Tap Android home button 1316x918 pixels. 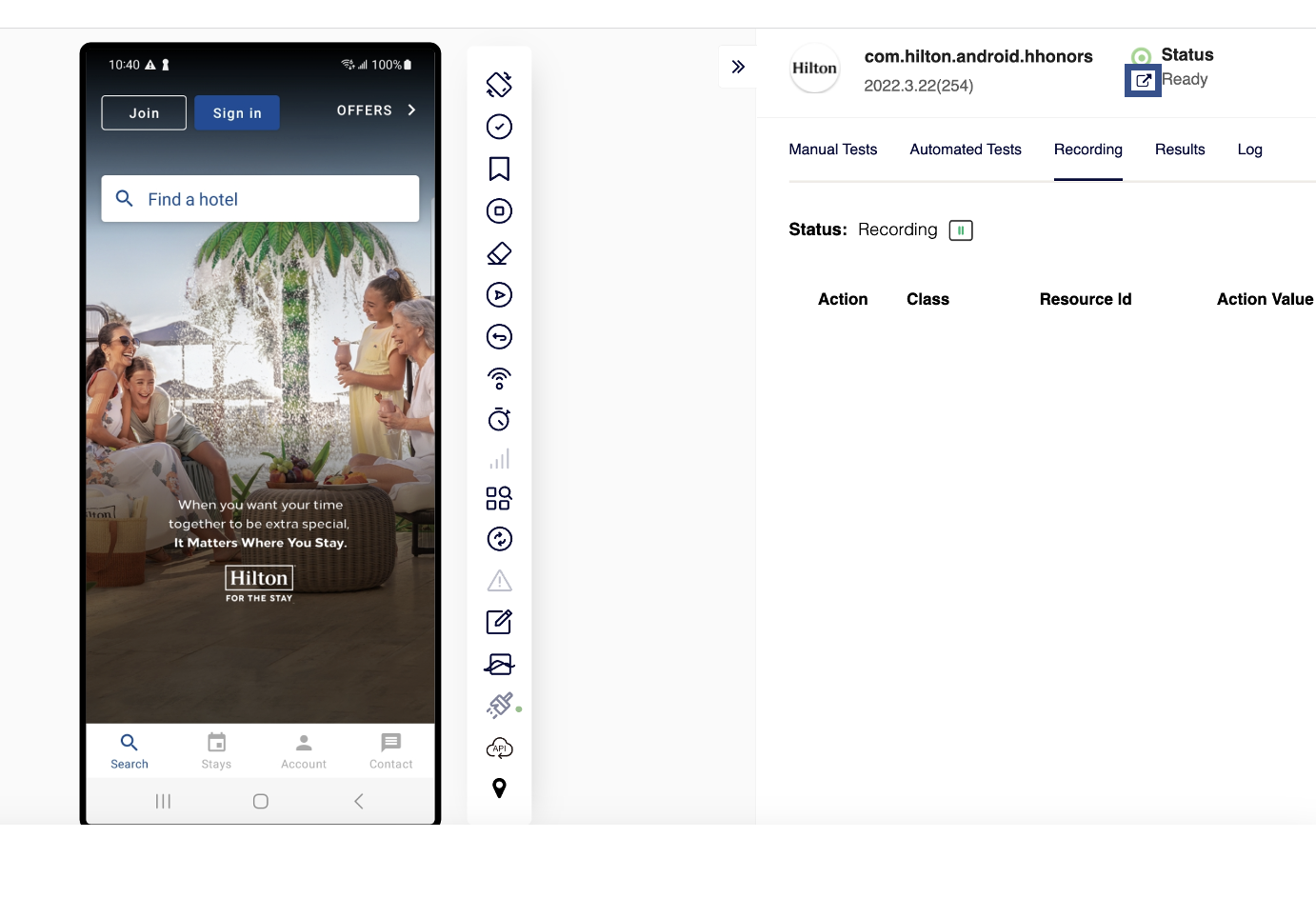[x=261, y=802]
